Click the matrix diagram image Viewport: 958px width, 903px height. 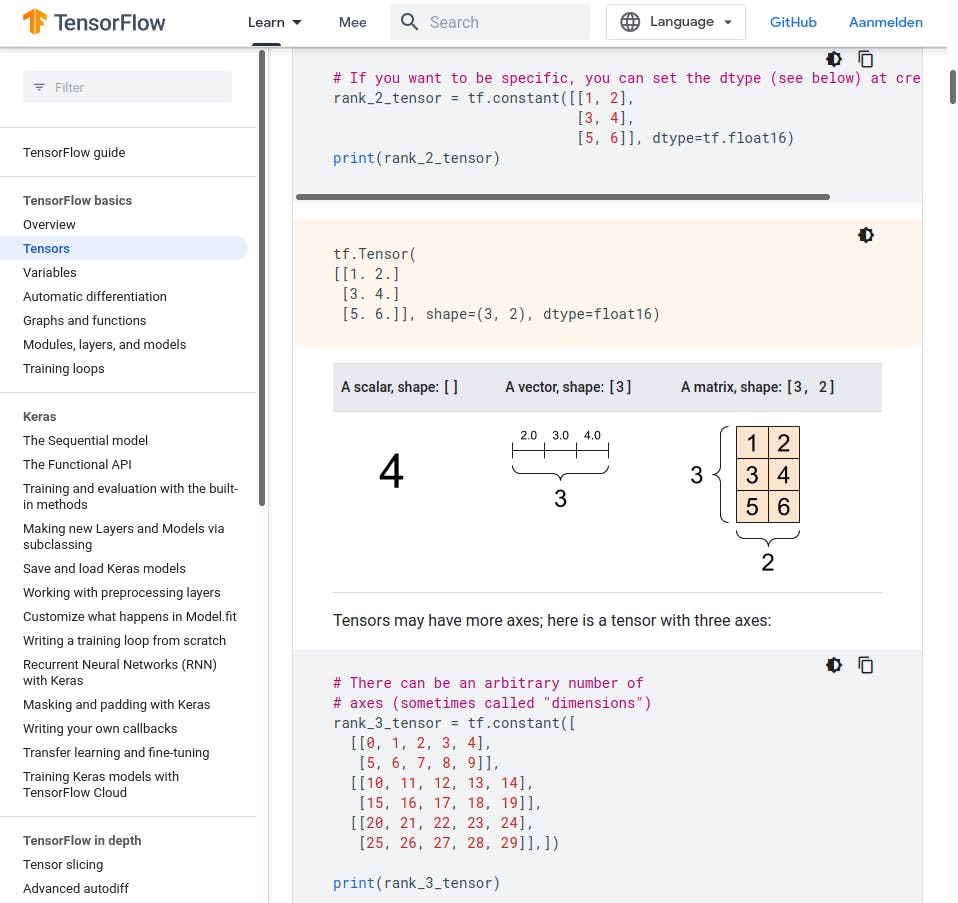tap(745, 499)
